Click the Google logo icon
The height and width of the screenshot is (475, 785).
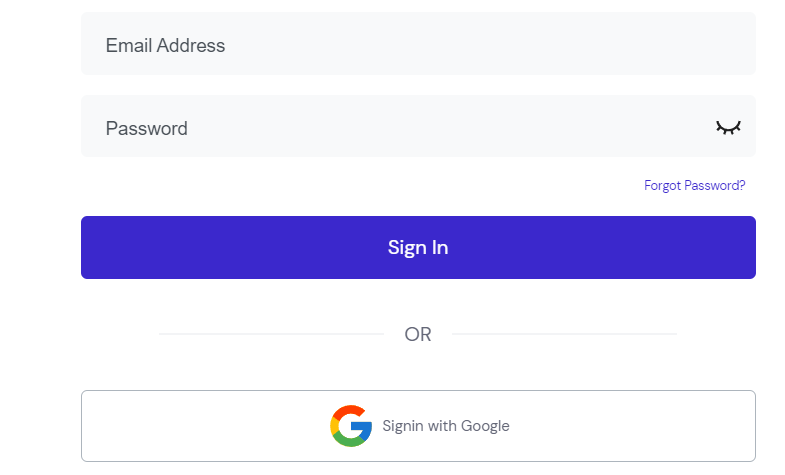pos(351,426)
